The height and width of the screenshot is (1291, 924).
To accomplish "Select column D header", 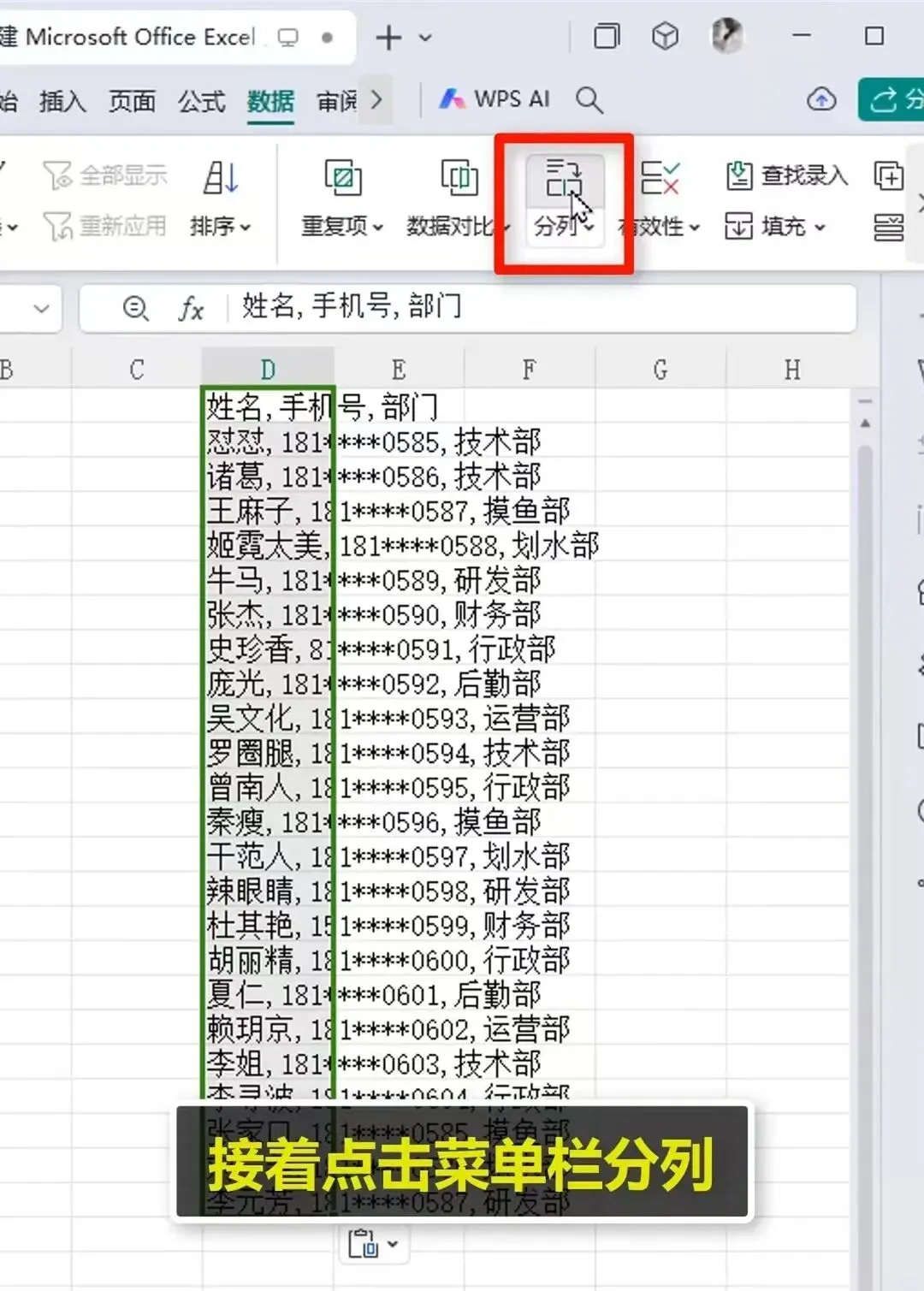I will 268,370.
